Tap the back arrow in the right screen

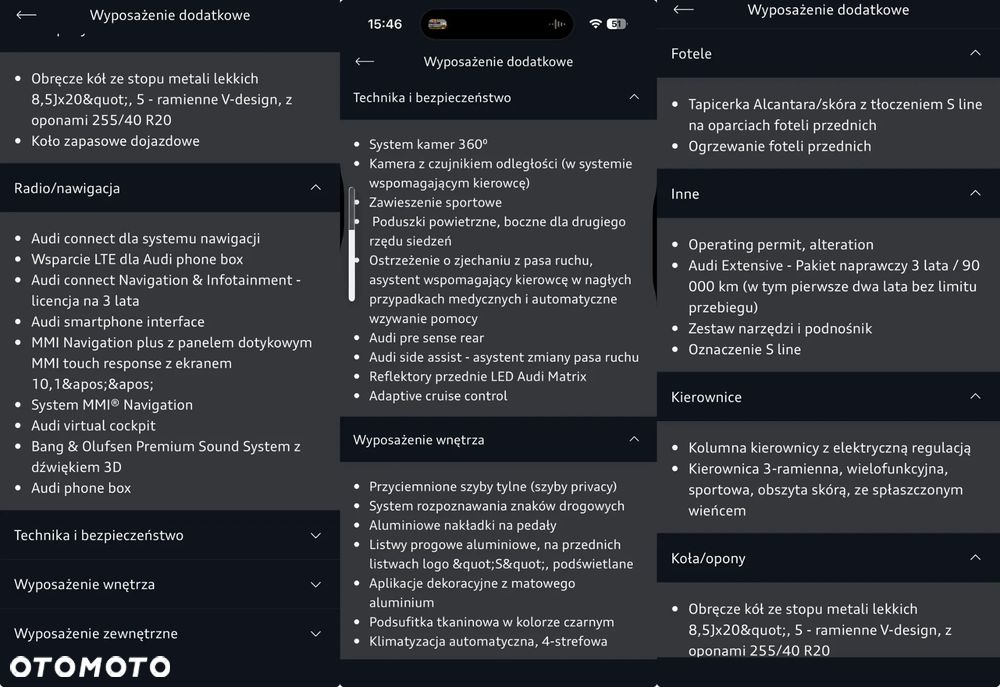tap(683, 10)
